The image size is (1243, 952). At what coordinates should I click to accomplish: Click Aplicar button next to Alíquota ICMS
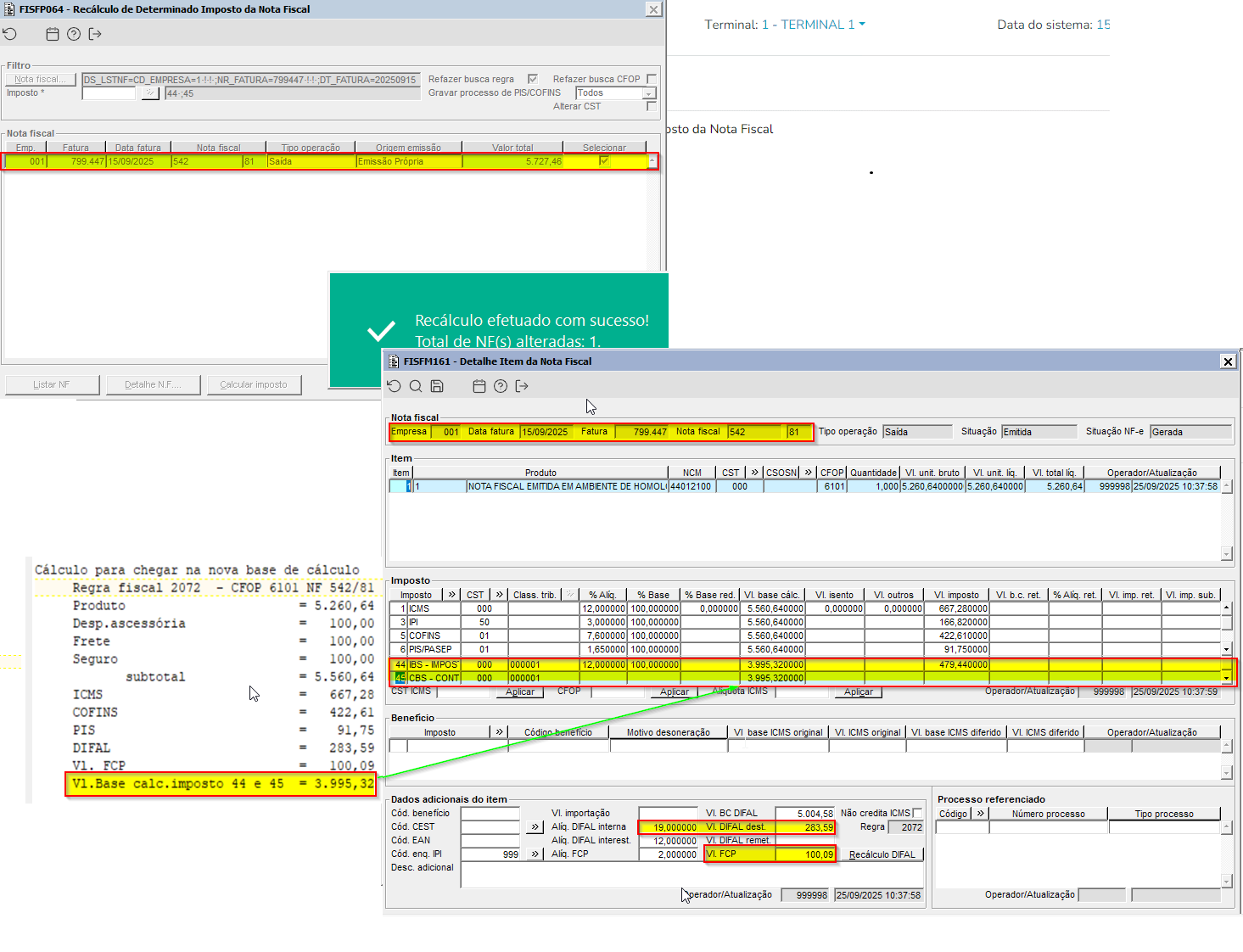(859, 692)
